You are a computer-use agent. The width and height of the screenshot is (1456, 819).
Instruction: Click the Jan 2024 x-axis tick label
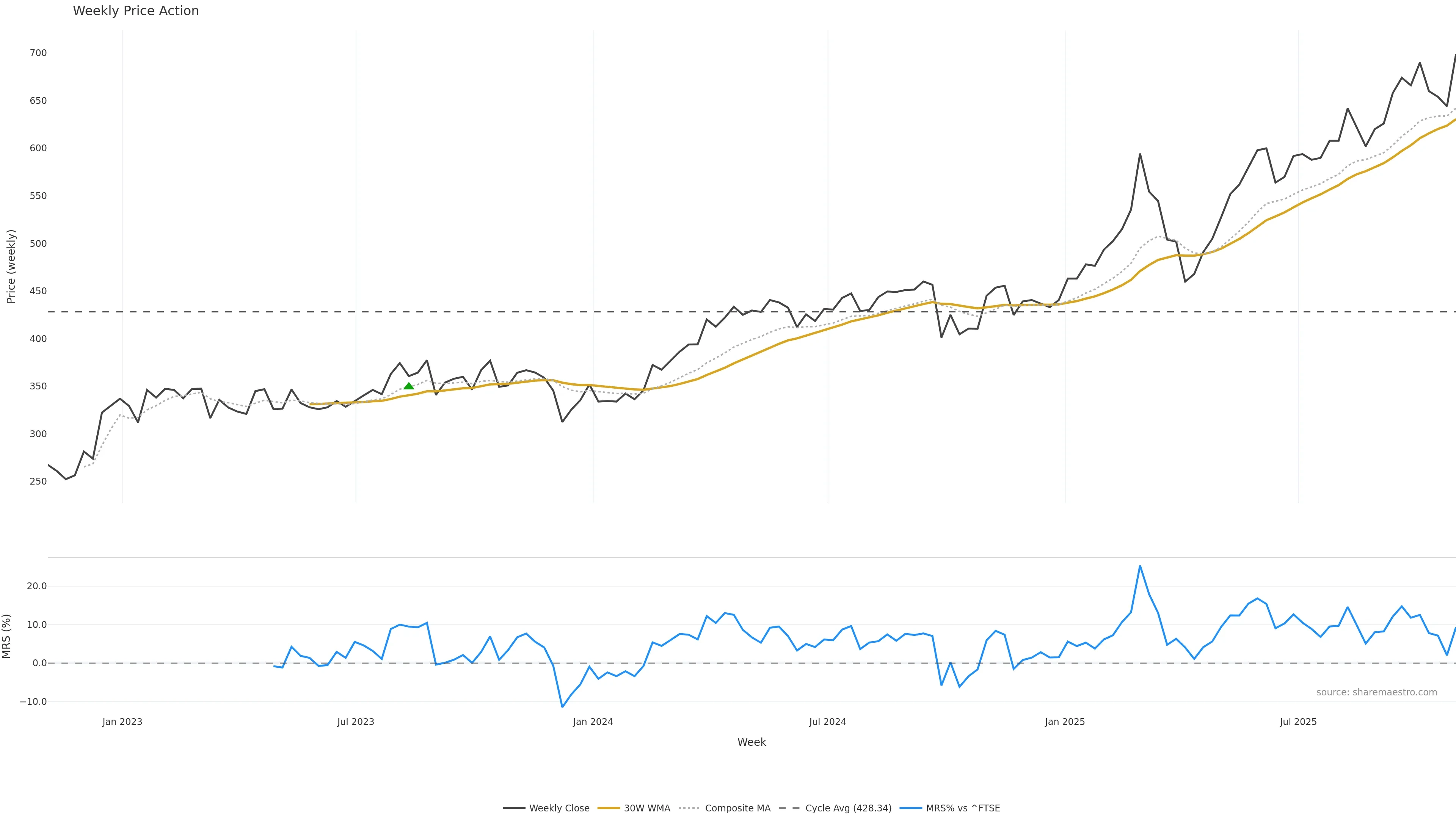click(x=592, y=722)
